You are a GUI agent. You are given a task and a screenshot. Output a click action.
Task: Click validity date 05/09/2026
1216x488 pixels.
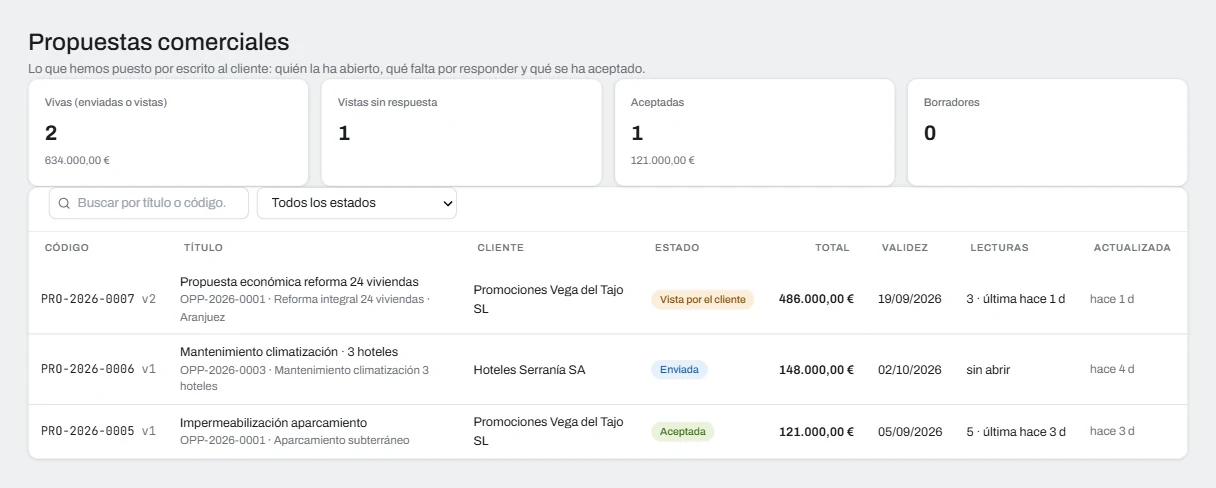[x=910, y=432]
